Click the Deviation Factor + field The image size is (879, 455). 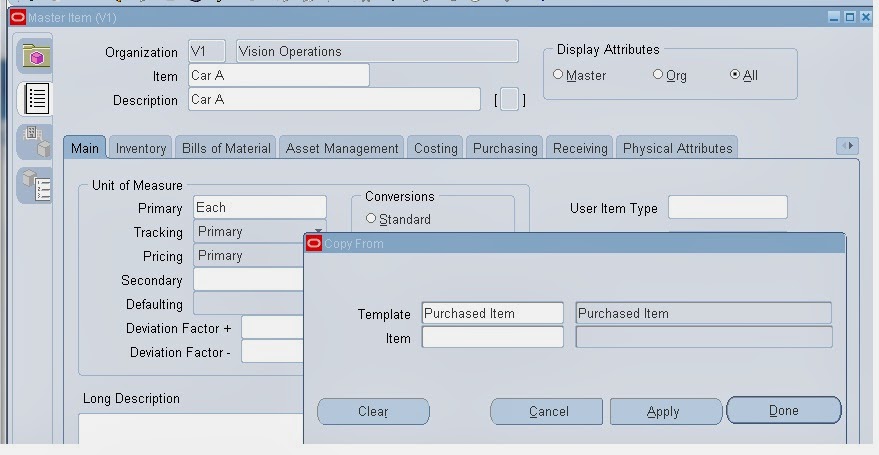[x=273, y=327]
